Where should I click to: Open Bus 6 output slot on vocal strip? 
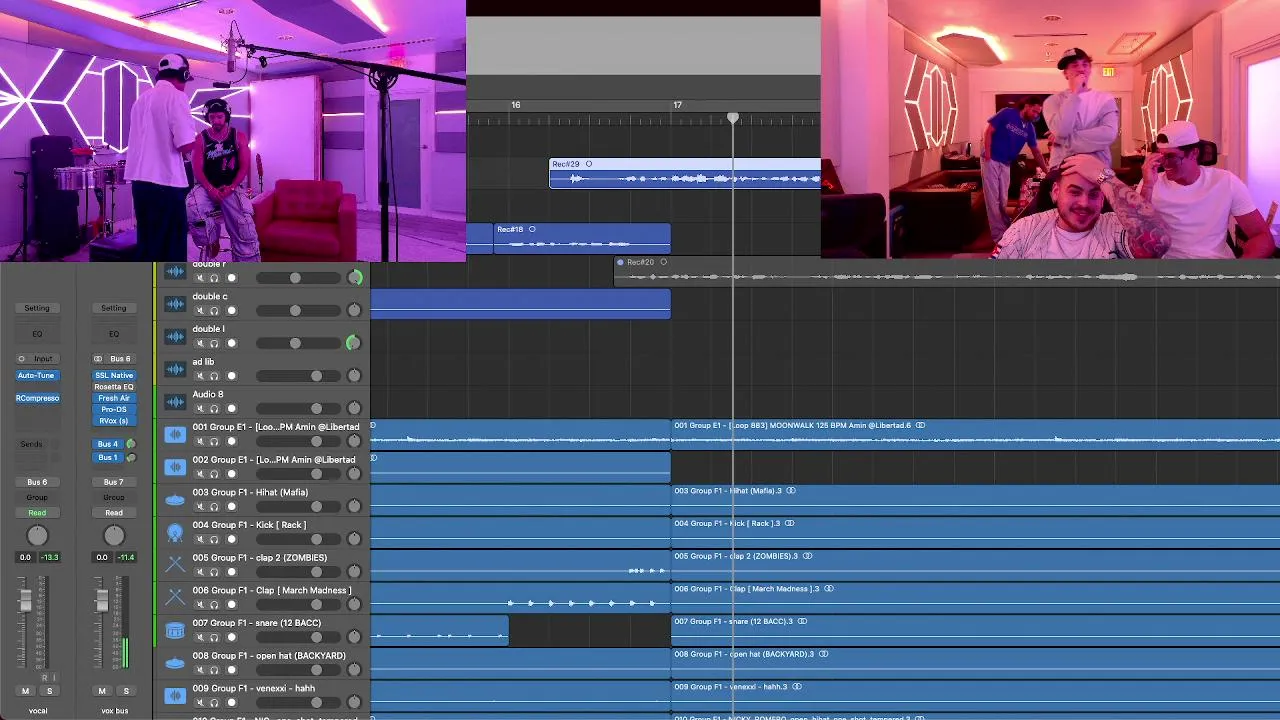coord(37,482)
